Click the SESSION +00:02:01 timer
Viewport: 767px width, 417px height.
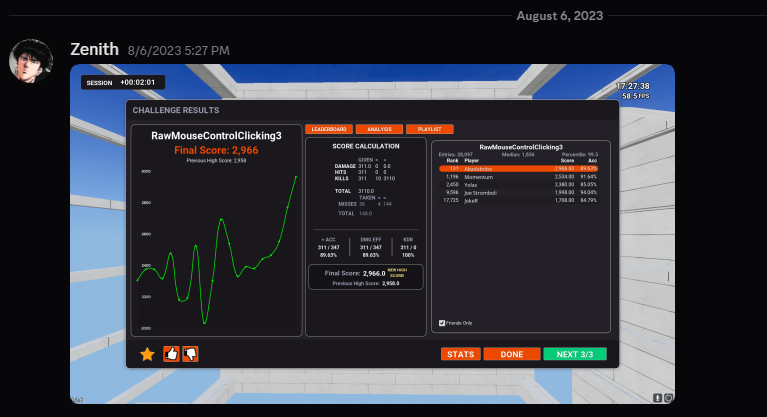point(123,82)
